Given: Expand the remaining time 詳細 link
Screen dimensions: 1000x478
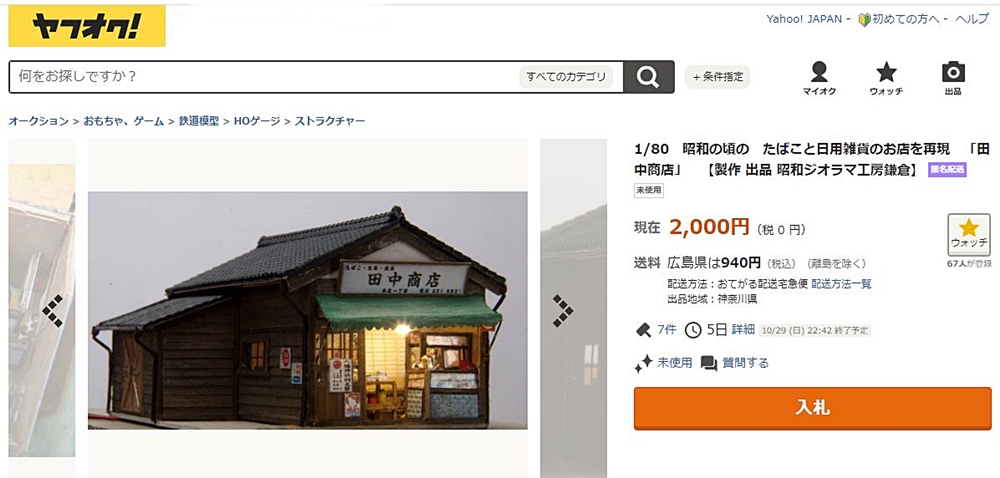Looking at the screenshot, I should (743, 330).
